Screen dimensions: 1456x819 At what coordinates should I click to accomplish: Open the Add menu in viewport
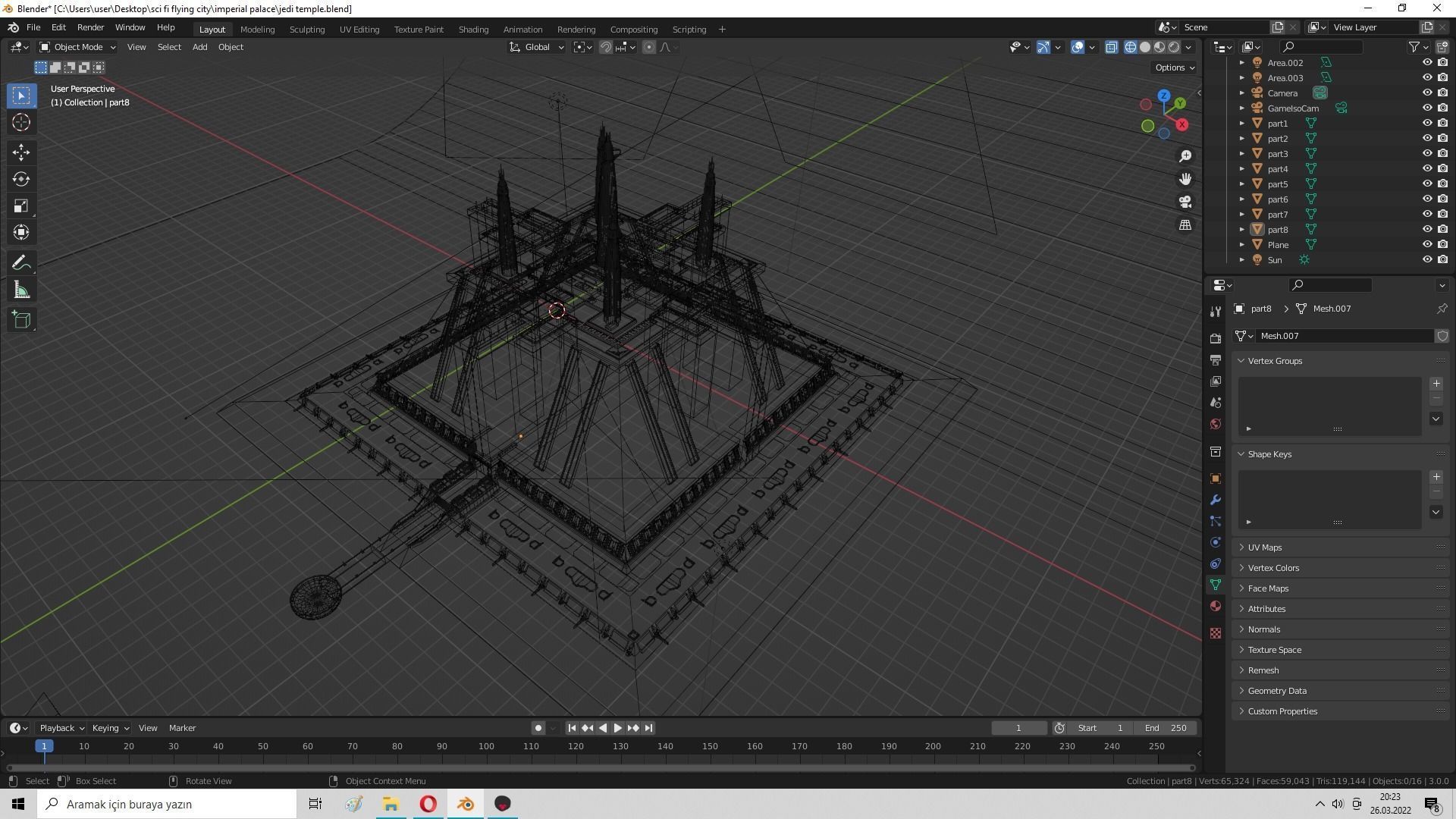pyautogui.click(x=199, y=47)
